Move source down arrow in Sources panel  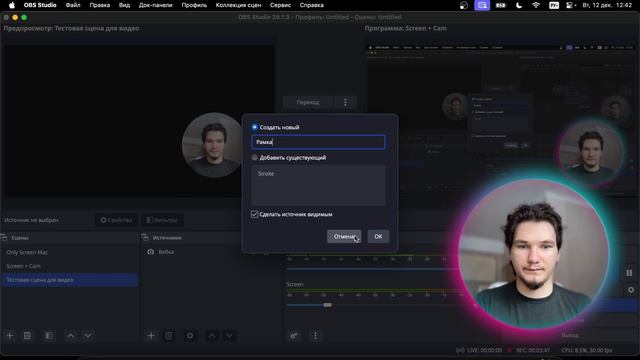pos(229,336)
